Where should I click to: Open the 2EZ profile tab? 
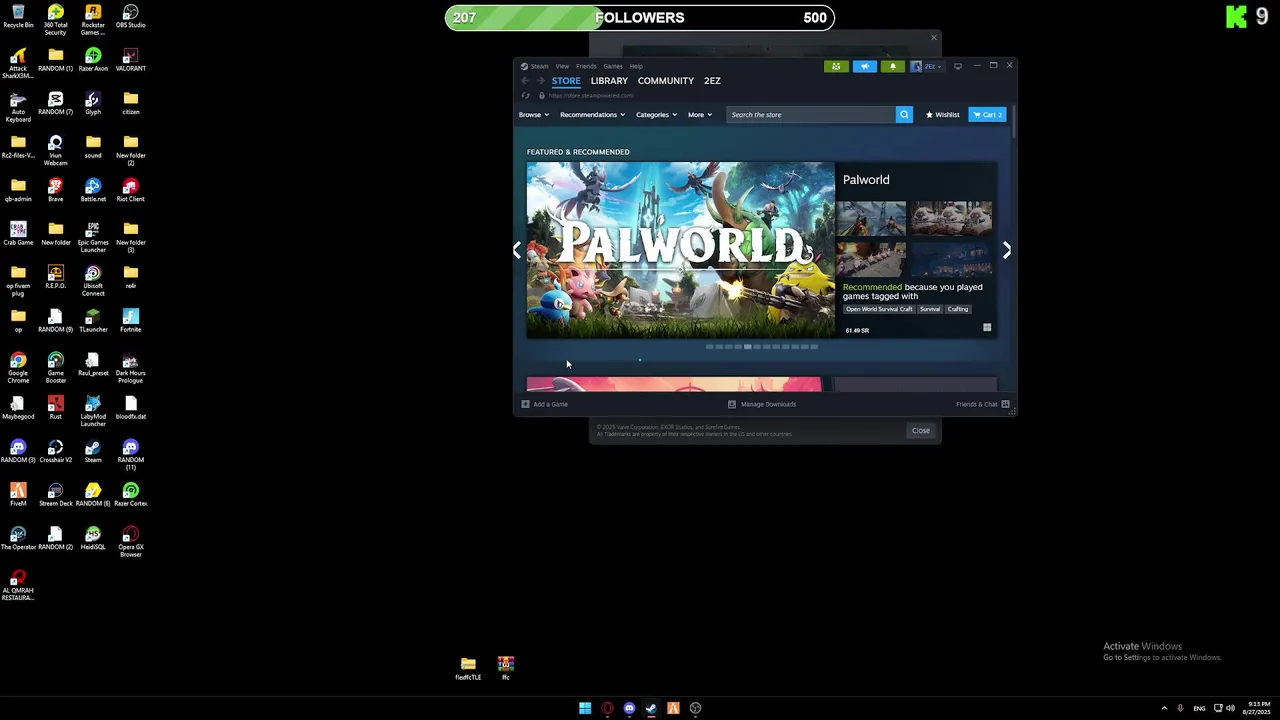712,81
